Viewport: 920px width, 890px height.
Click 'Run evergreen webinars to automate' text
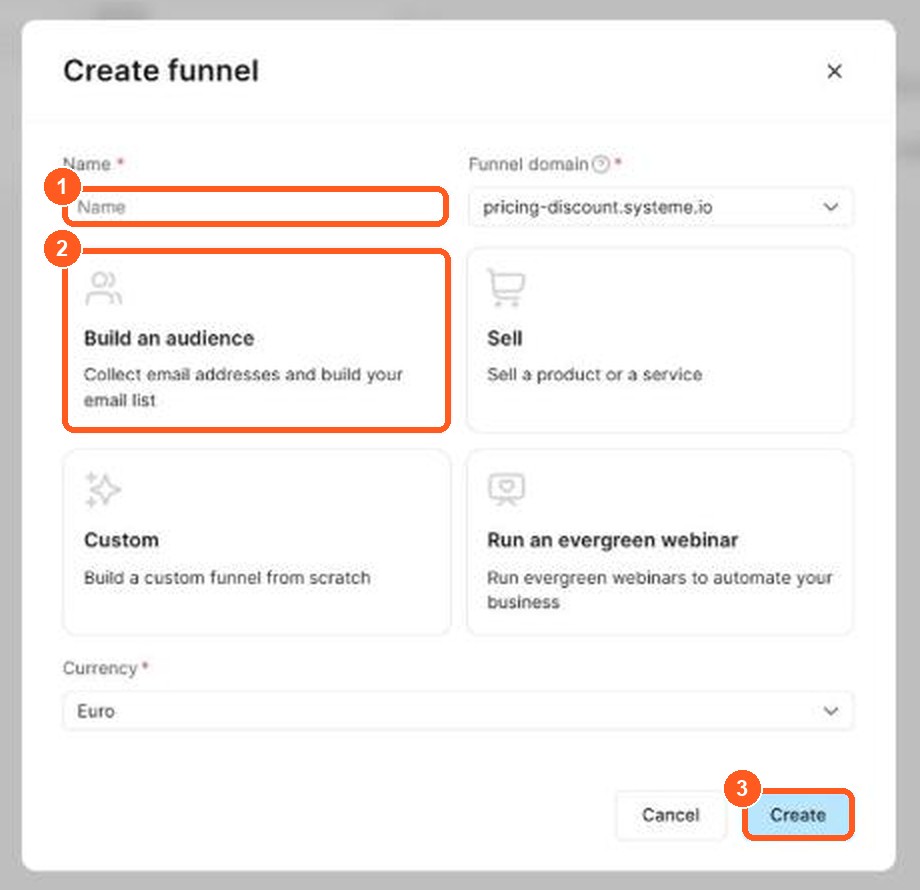click(659, 590)
